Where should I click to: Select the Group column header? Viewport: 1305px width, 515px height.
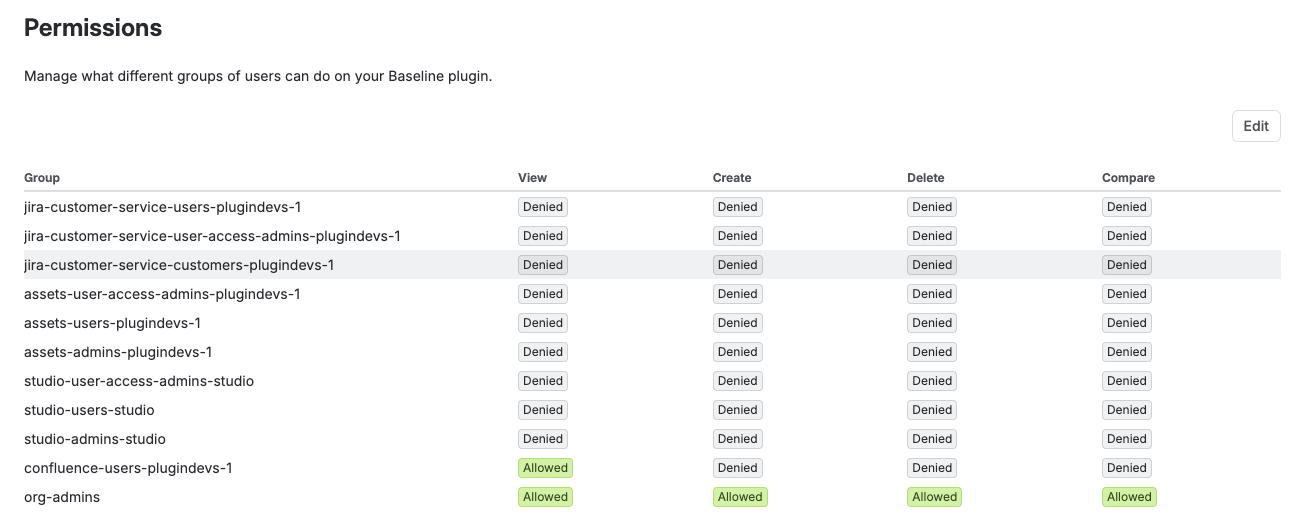coord(42,178)
